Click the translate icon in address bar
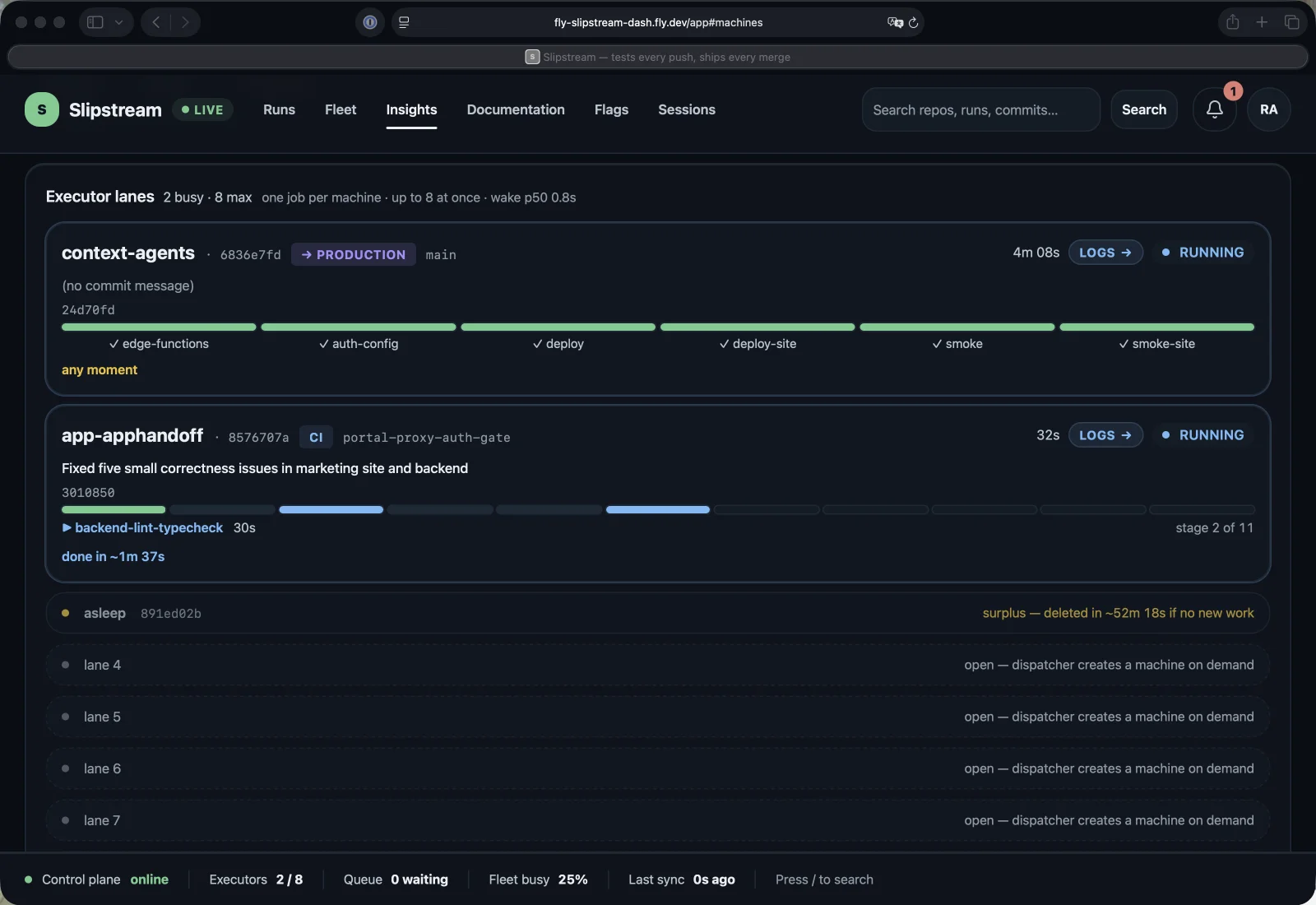Viewport: 1316px width, 905px height. coord(895,22)
